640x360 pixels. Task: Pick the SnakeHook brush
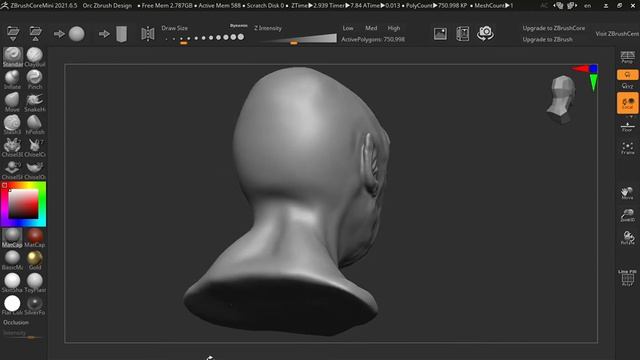click(35, 102)
